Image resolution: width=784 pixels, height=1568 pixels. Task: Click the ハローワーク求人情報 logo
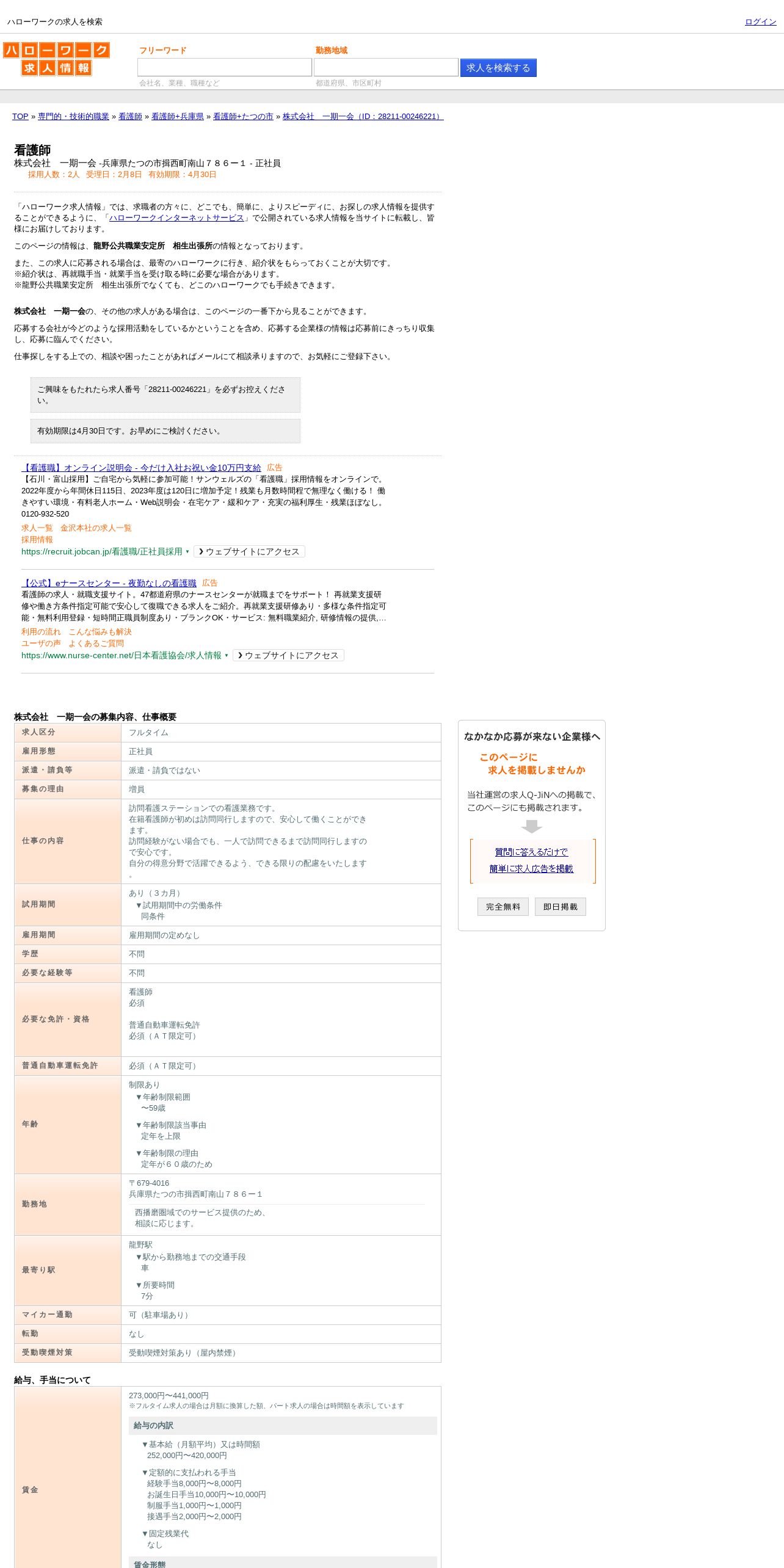[x=56, y=59]
